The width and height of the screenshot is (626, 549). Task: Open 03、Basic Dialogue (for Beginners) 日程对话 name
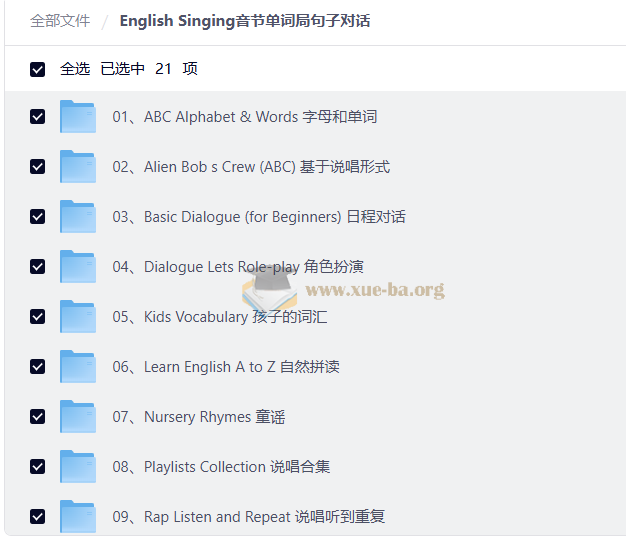(259, 216)
